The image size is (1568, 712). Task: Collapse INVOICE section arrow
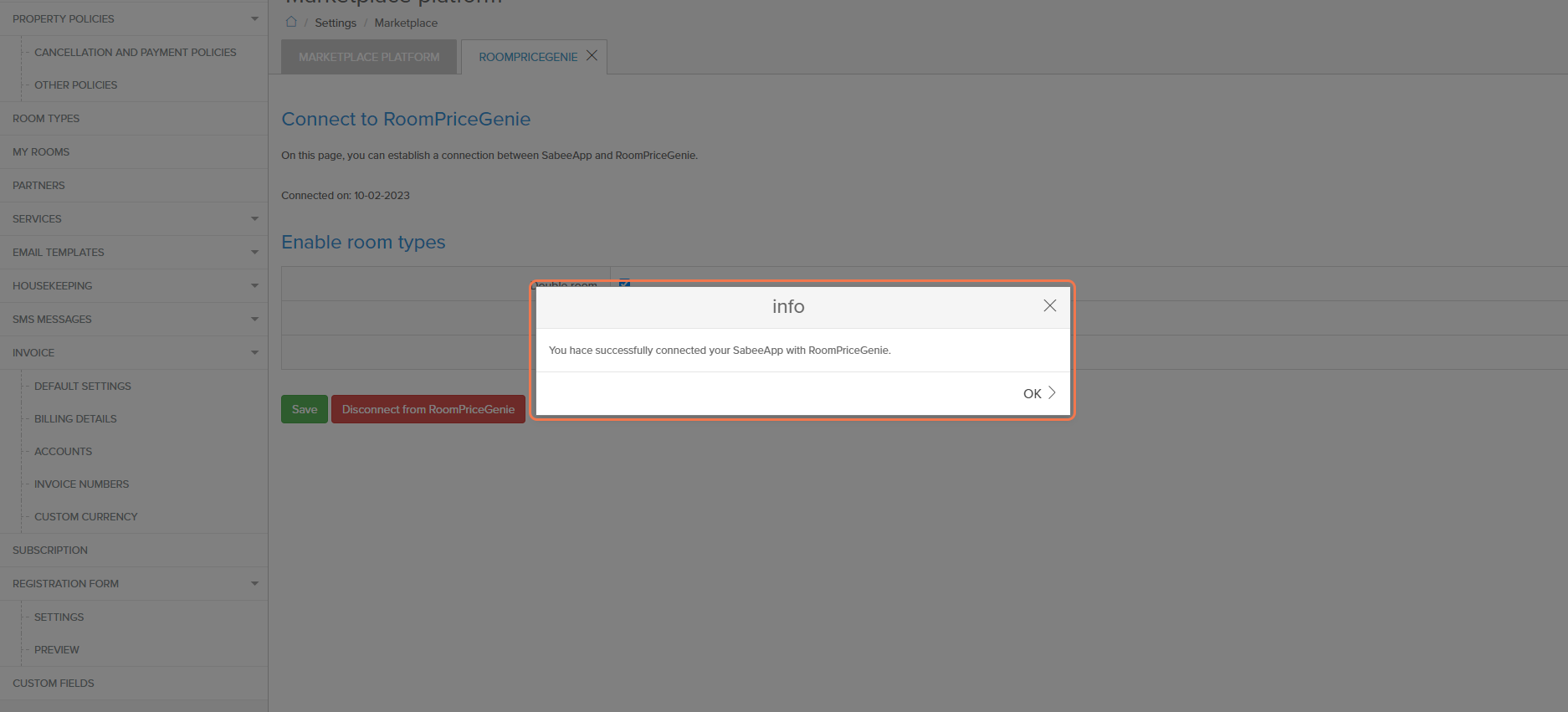[x=254, y=352]
